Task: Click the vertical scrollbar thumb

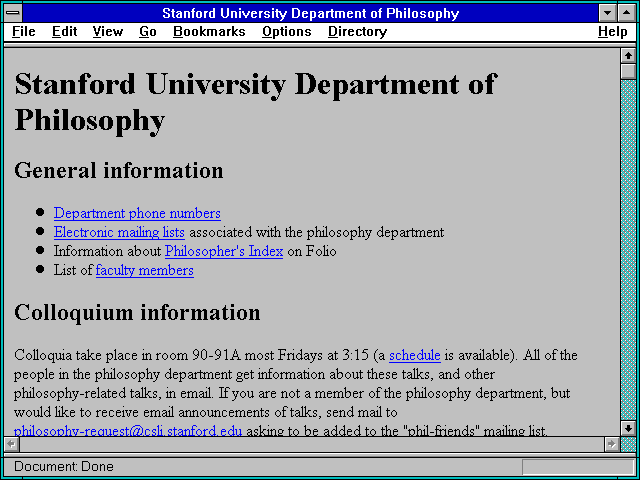Action: coord(628,71)
